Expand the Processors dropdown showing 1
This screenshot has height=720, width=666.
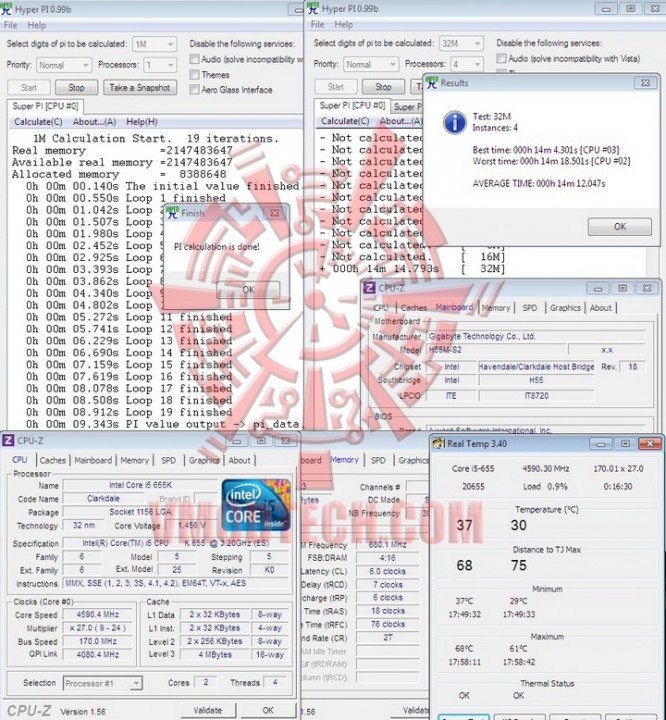point(159,65)
